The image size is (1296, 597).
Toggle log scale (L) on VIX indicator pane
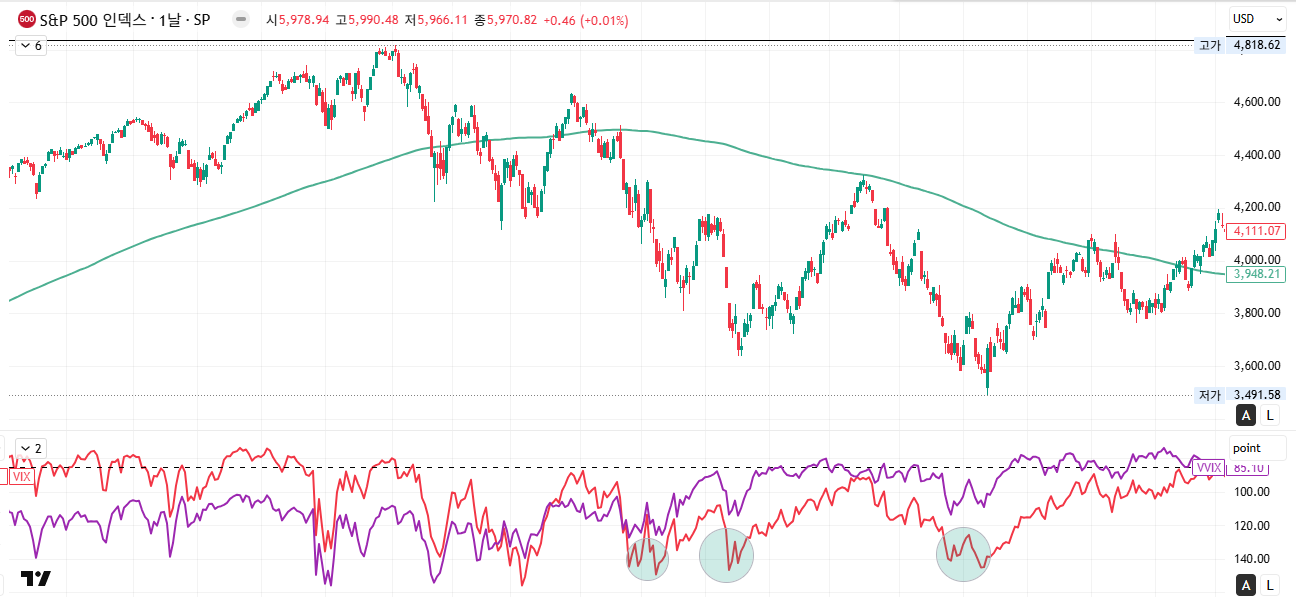(1270, 585)
